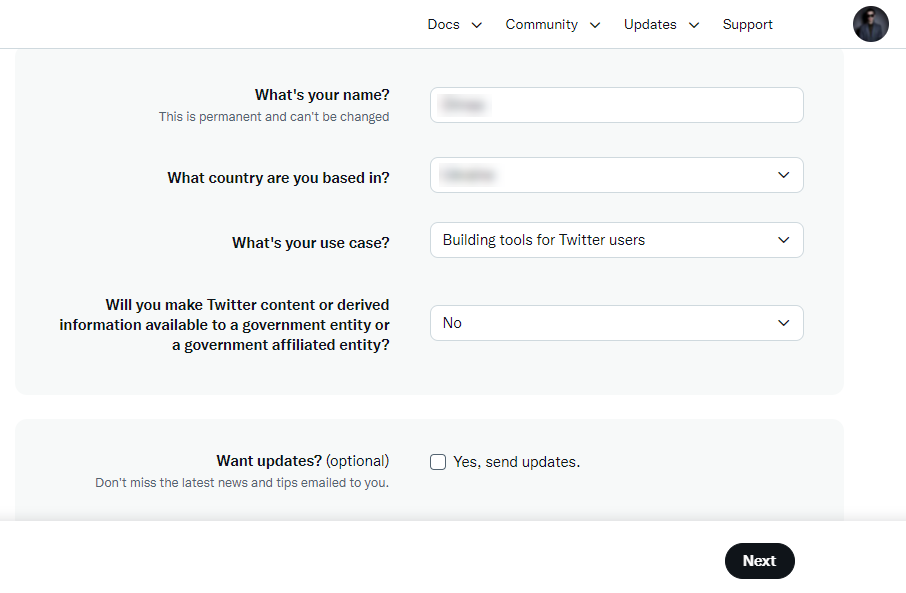This screenshot has height=593, width=906.
Task: Click the chevron next to Docs
Action: [x=477, y=25]
